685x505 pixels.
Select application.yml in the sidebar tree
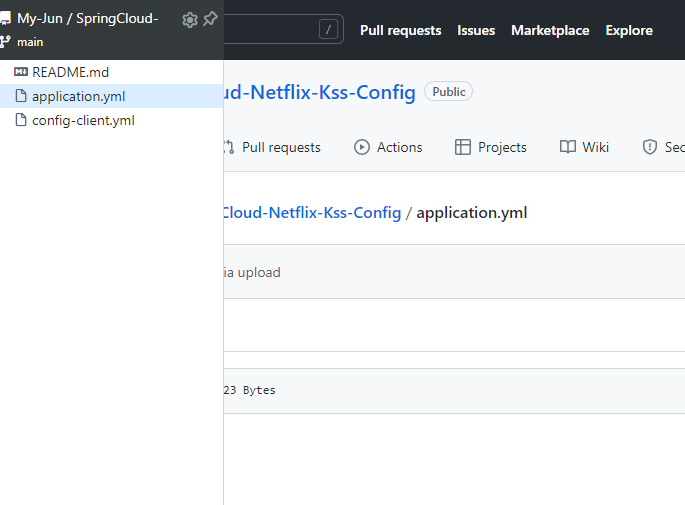coord(111,96)
